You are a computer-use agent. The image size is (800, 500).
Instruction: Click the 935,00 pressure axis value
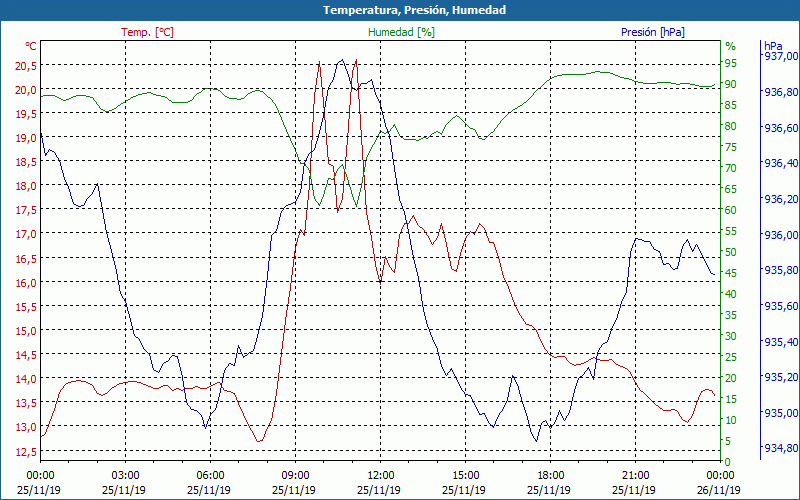pyautogui.click(x=781, y=412)
